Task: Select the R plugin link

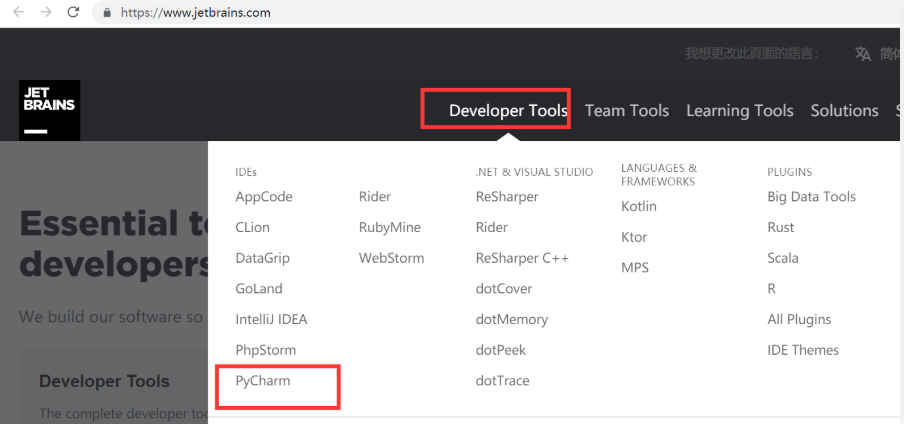Action: pos(771,288)
